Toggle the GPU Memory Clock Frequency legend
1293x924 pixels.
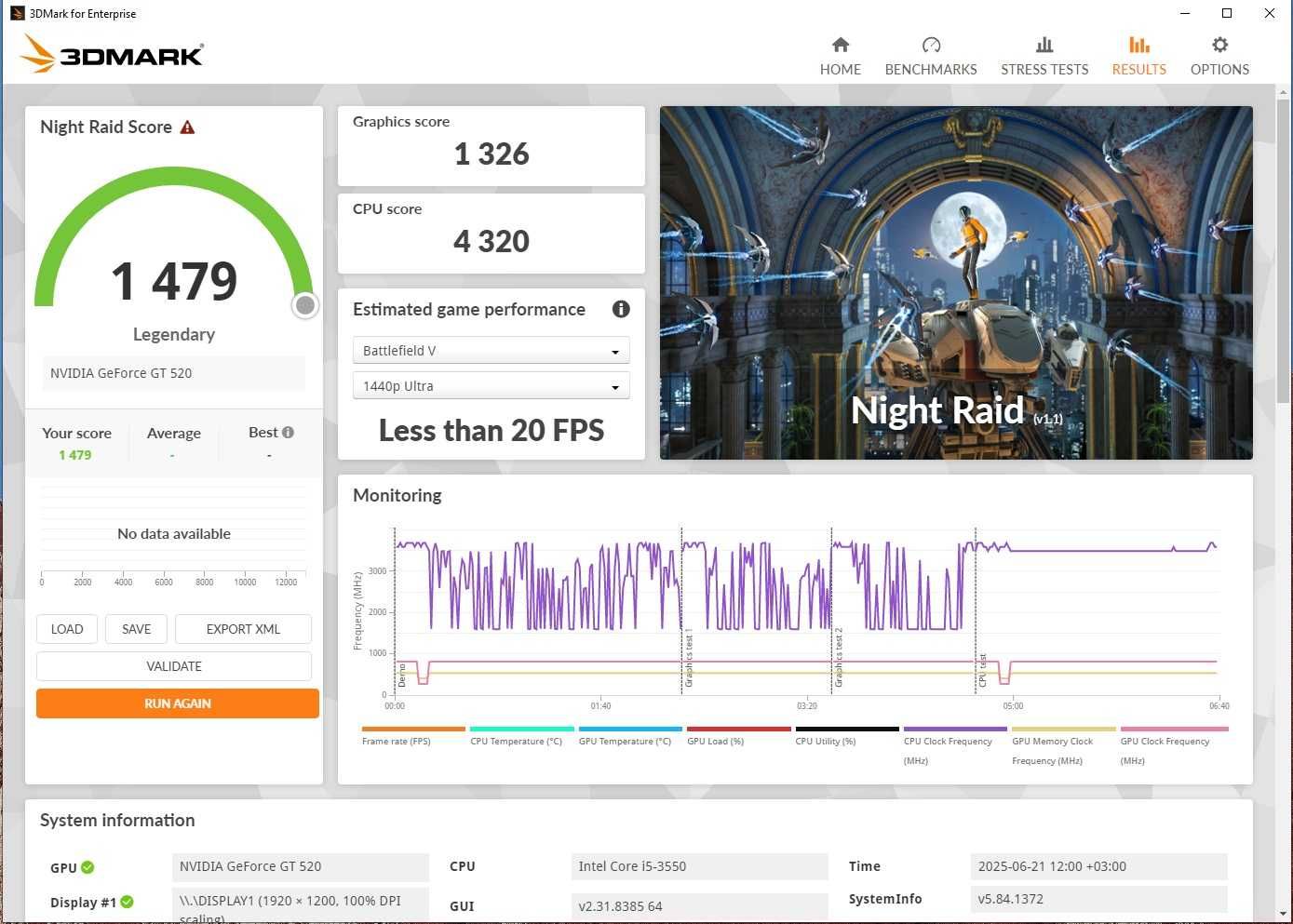(1064, 744)
